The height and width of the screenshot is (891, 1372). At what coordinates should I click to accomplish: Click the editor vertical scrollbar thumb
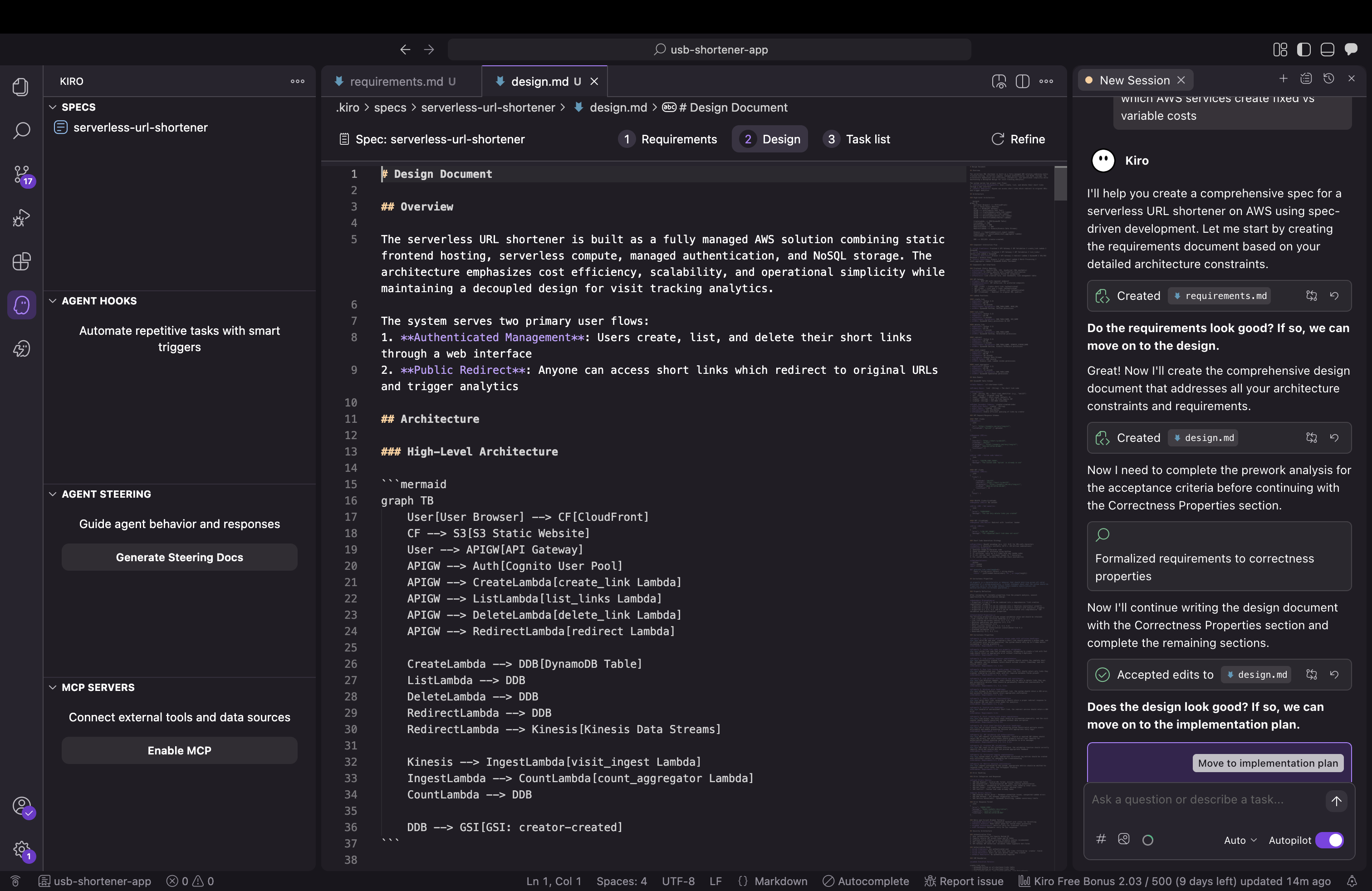pos(1060,183)
